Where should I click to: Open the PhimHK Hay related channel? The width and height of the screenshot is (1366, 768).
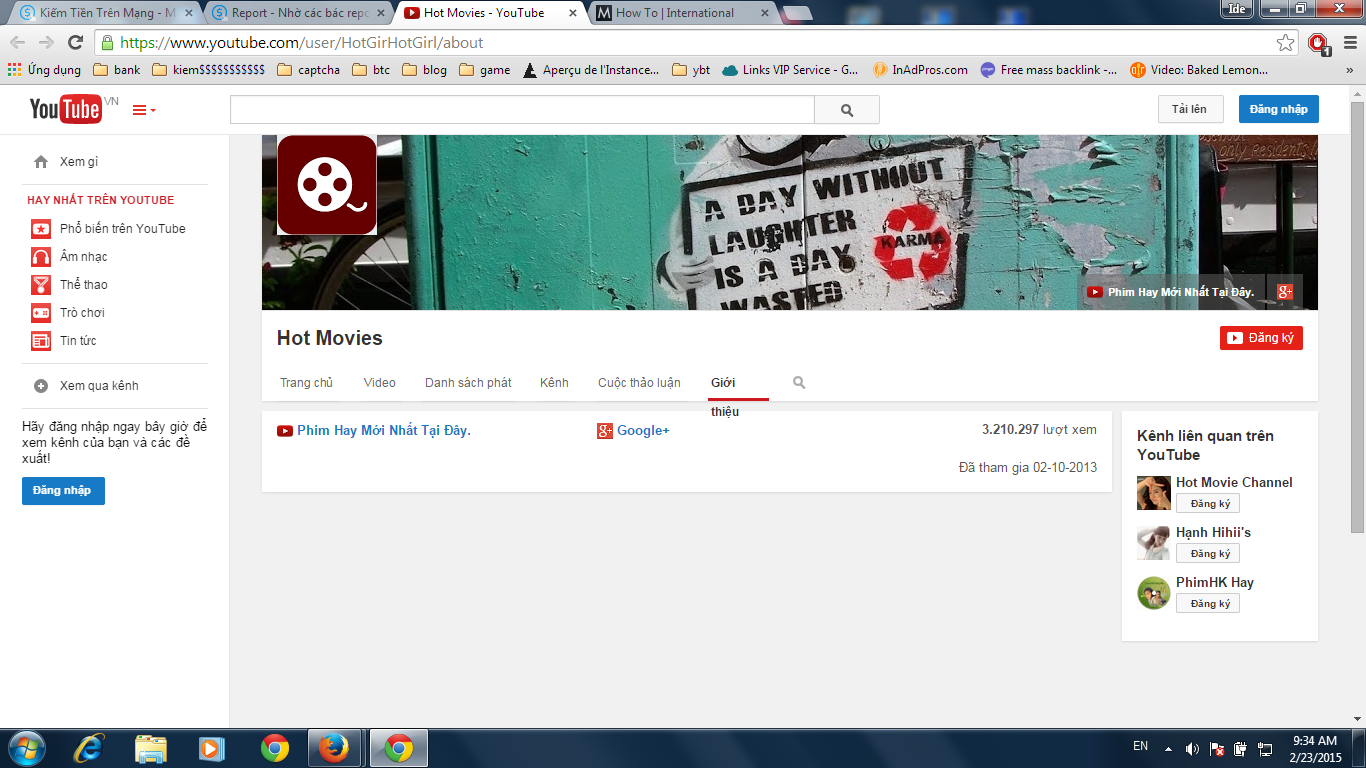(1215, 582)
